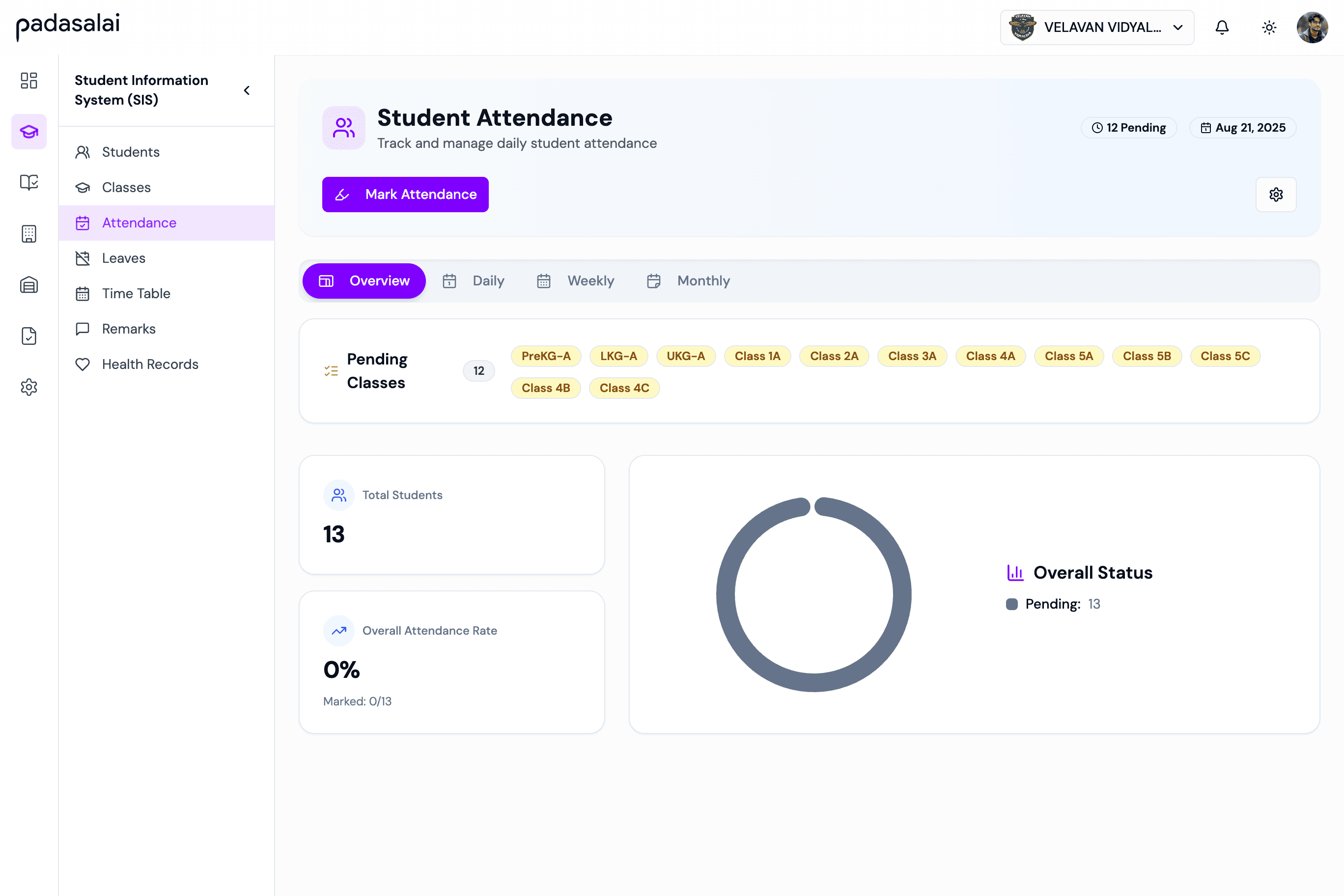The image size is (1344, 896).
Task: Open the settings gear at sidebar bottom
Action: (28, 387)
